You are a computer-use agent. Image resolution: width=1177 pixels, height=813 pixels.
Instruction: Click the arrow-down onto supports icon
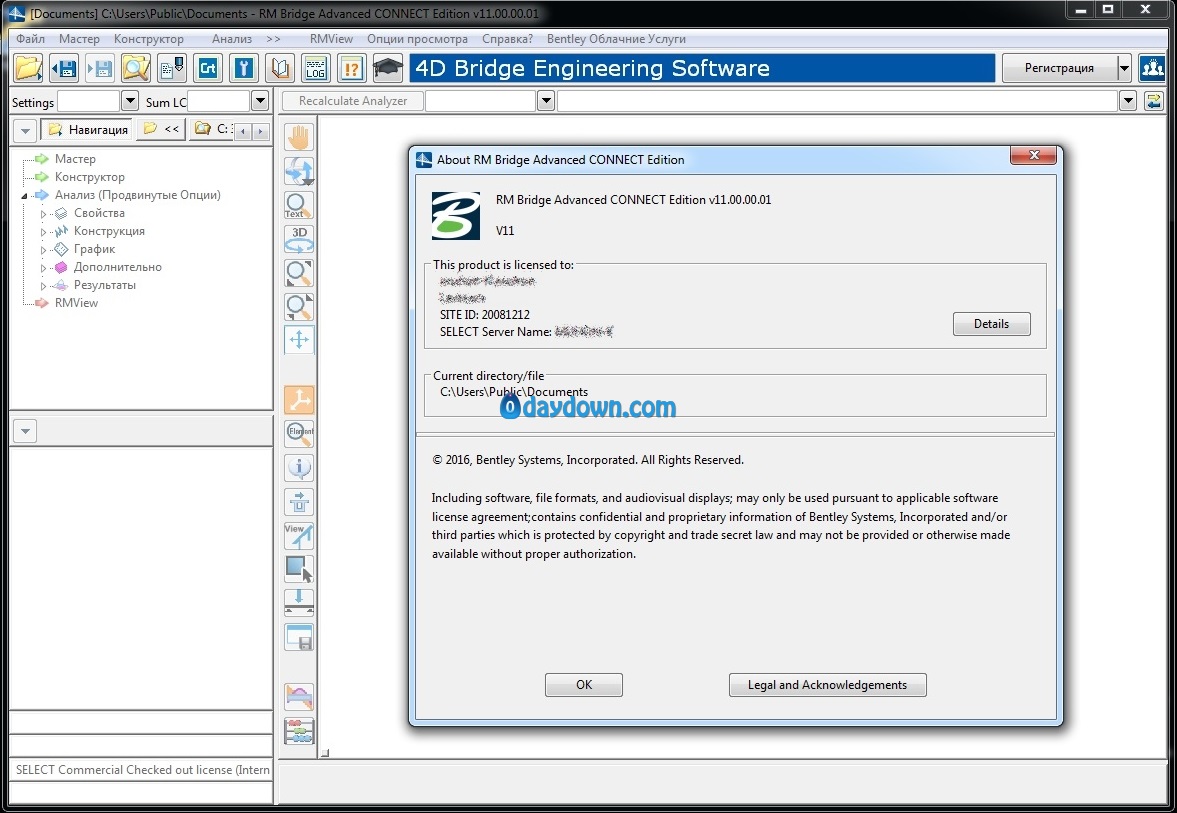click(x=299, y=602)
